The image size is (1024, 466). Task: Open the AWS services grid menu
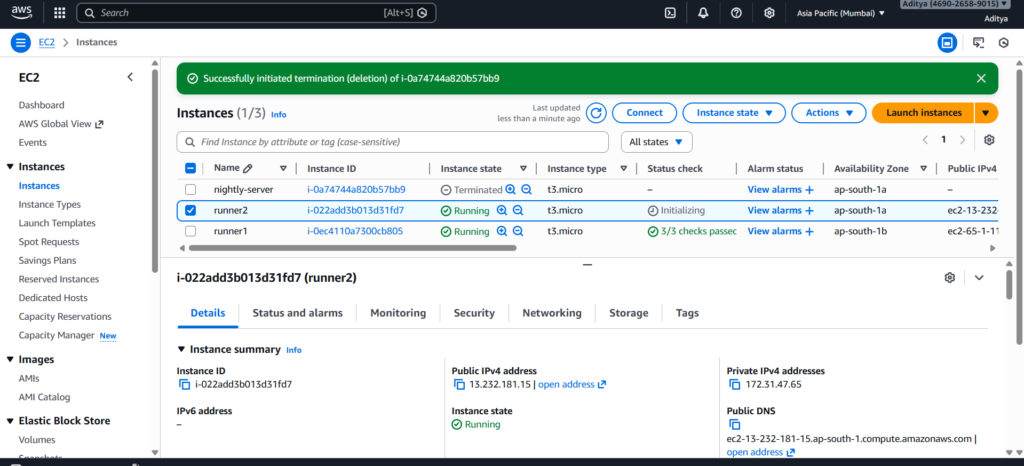[x=59, y=13]
